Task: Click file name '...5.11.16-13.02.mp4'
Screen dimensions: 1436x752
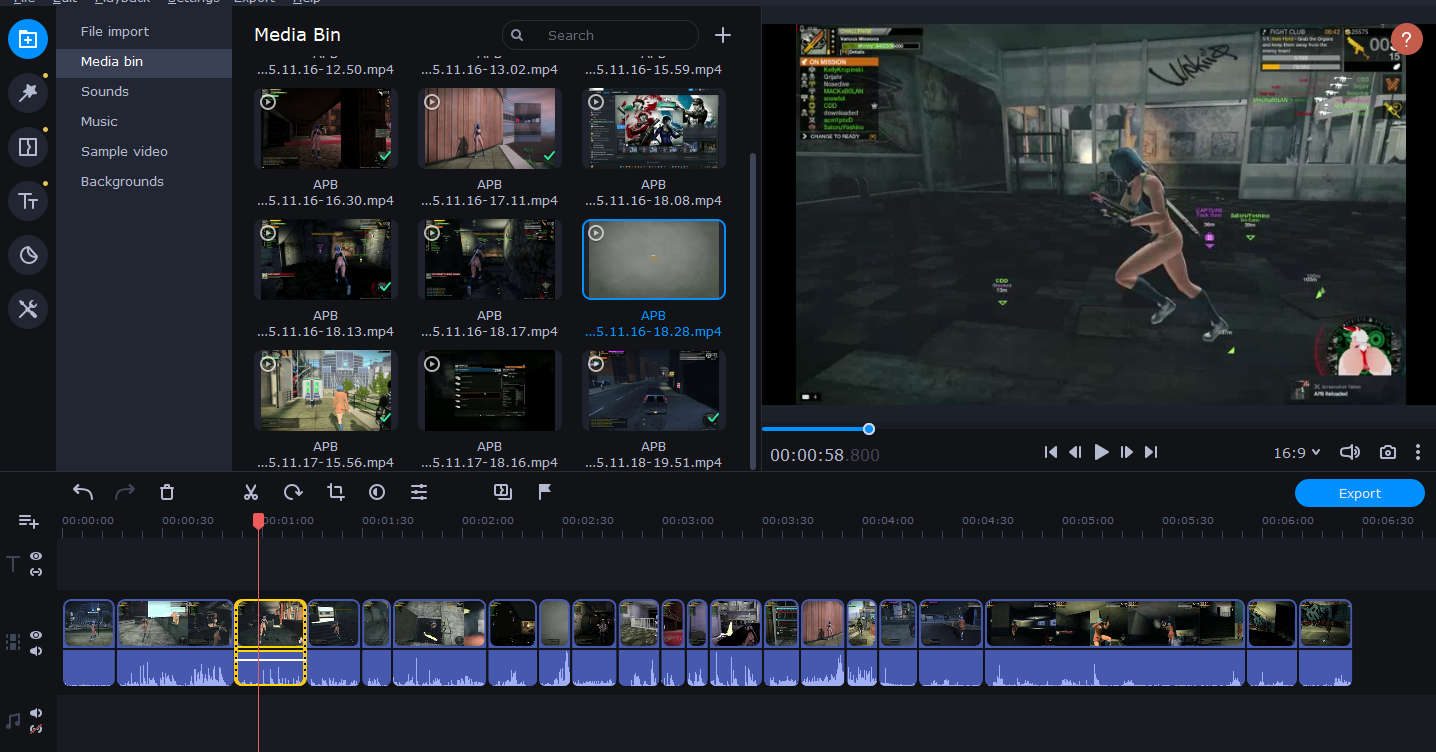Action: 489,70
